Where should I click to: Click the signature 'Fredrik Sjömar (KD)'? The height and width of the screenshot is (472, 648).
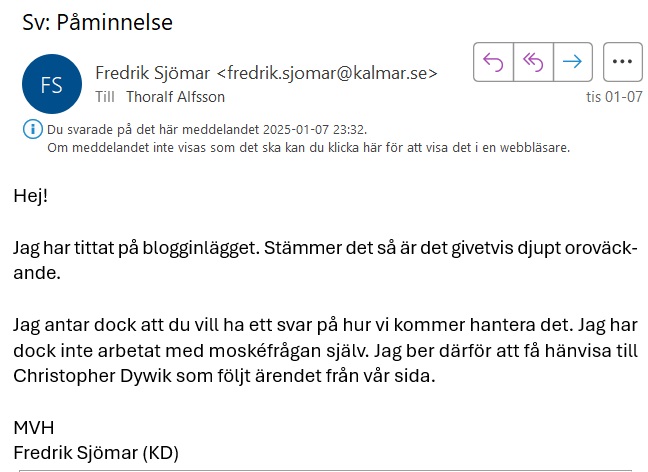click(95, 453)
